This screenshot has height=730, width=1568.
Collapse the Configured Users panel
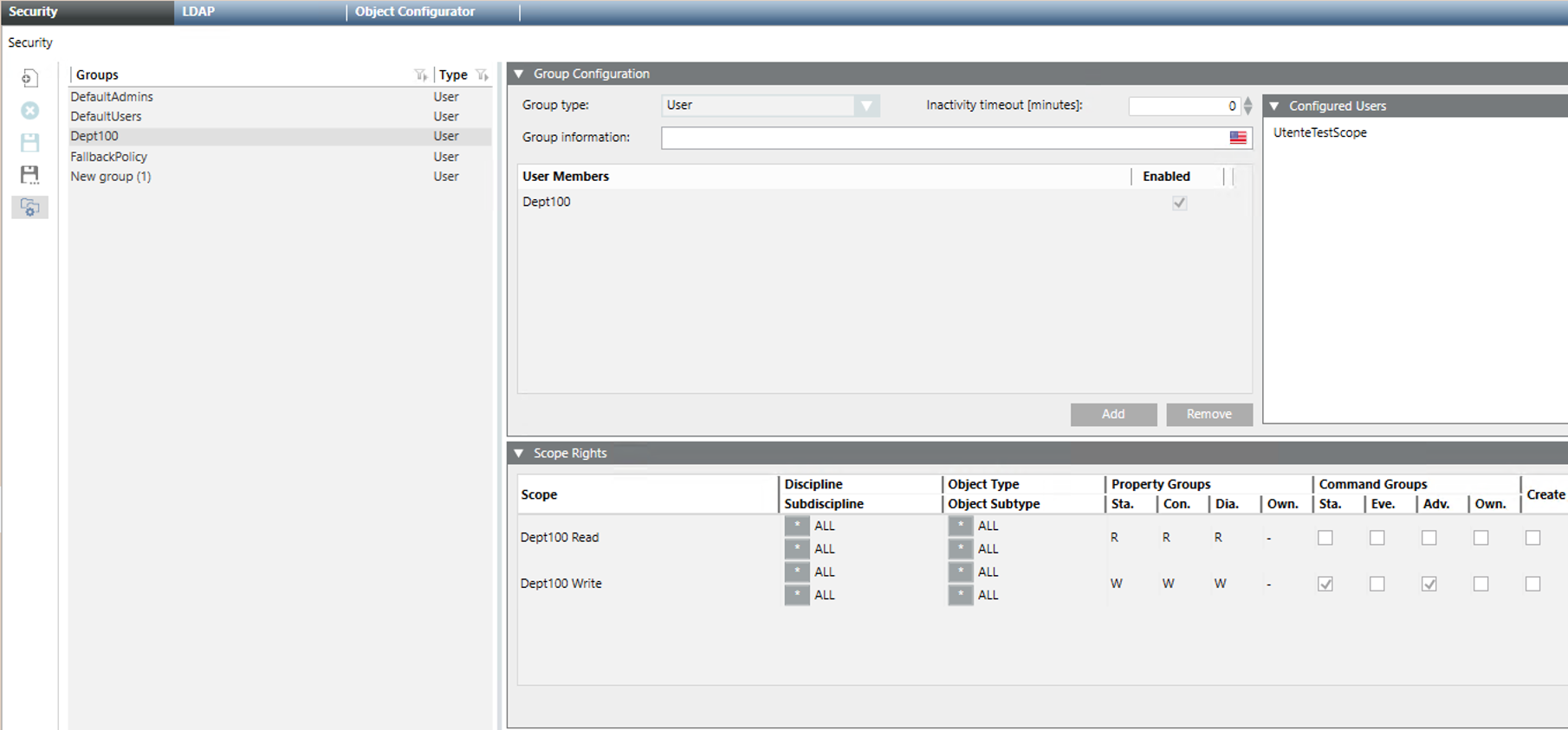(x=1274, y=107)
